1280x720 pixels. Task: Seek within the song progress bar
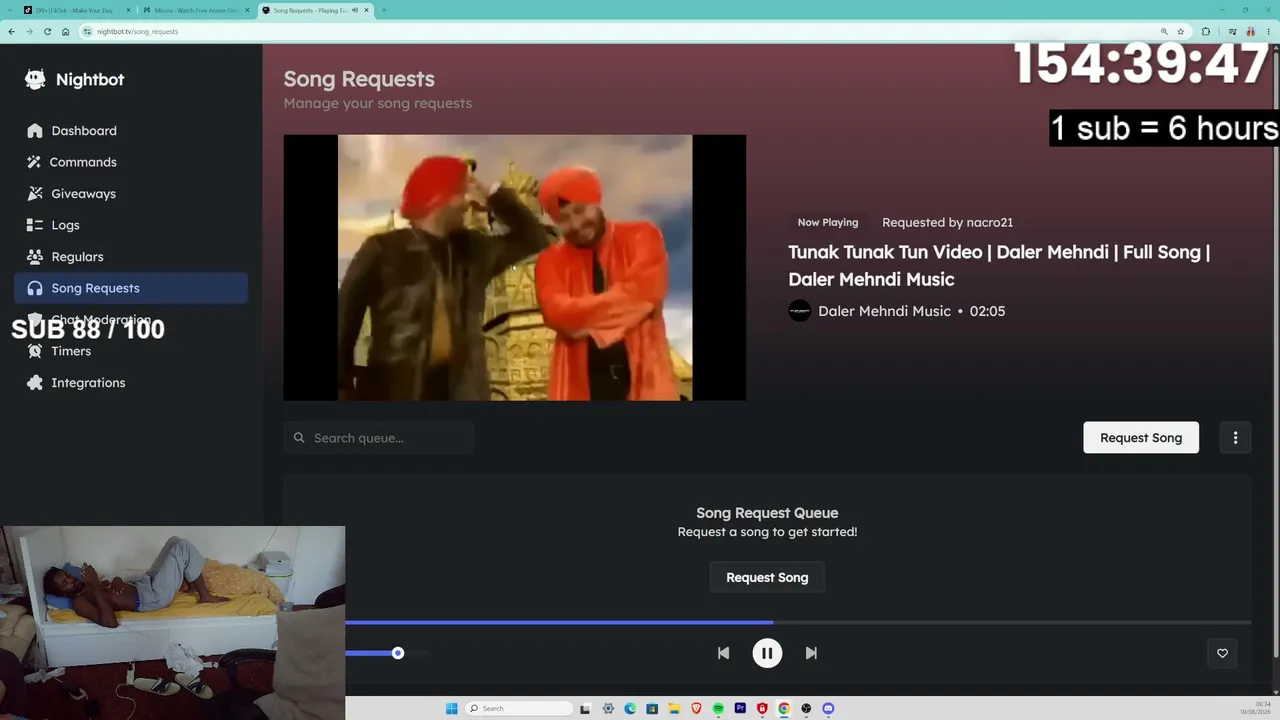tap(798, 622)
